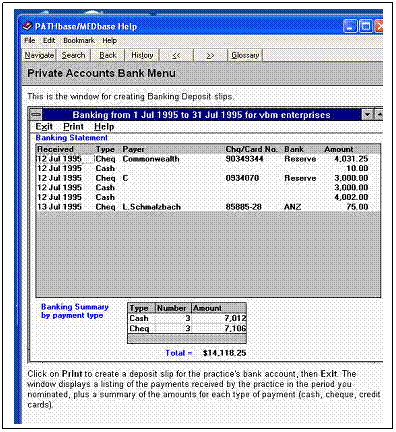The image size is (396, 432).
Task: Select the amount 75.00
Action: tap(357, 207)
